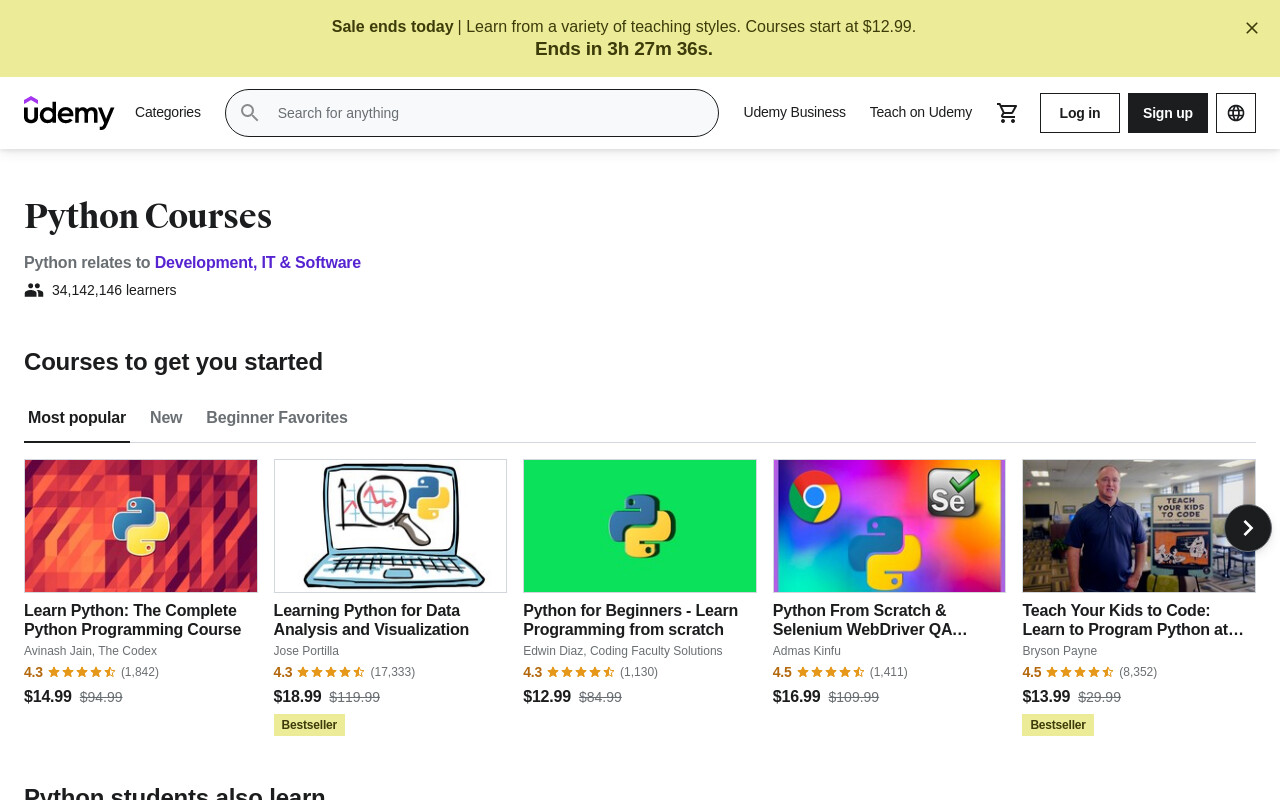Open Selenium WebDriver course thumbnail
The image size is (1280, 800).
pyautogui.click(x=889, y=526)
